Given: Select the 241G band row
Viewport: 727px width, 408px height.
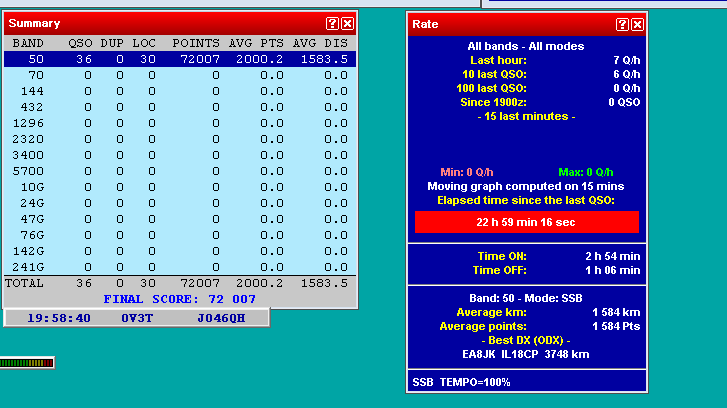Looking at the screenshot, I should click(x=180, y=267).
